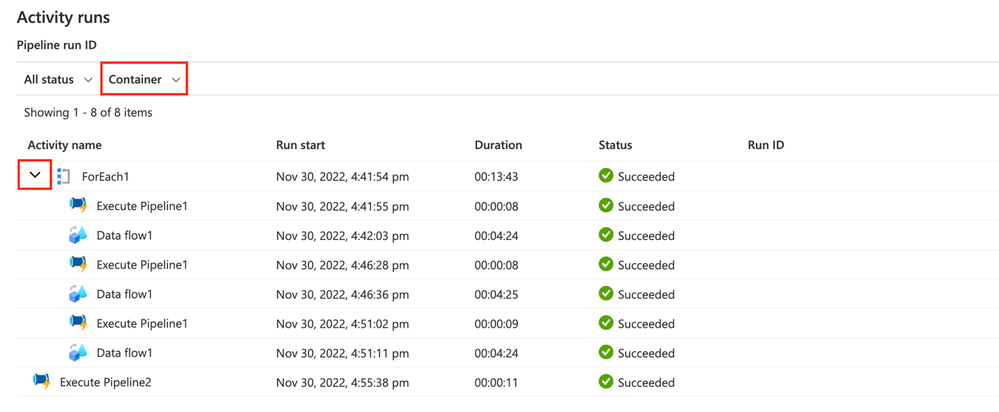Click success checkmark for 4:51:11 pm run
This screenshot has width=999, height=412.
[606, 352]
